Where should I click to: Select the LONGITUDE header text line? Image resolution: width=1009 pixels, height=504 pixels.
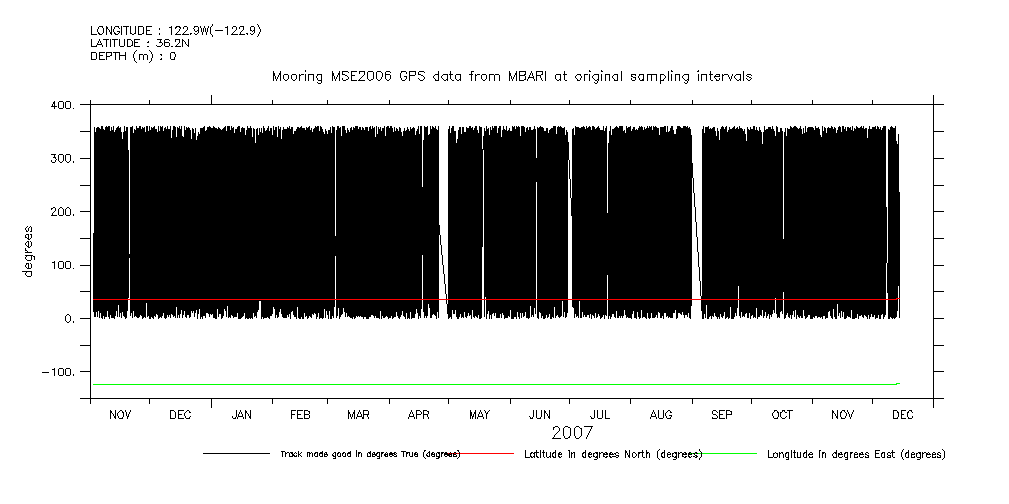click(x=175, y=30)
